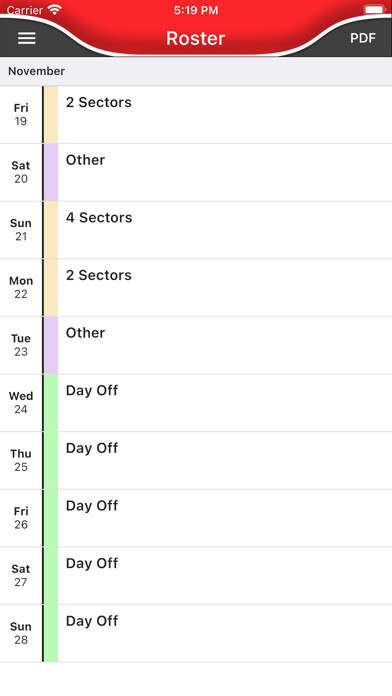Tap the battery indicator icon

pos(375,10)
